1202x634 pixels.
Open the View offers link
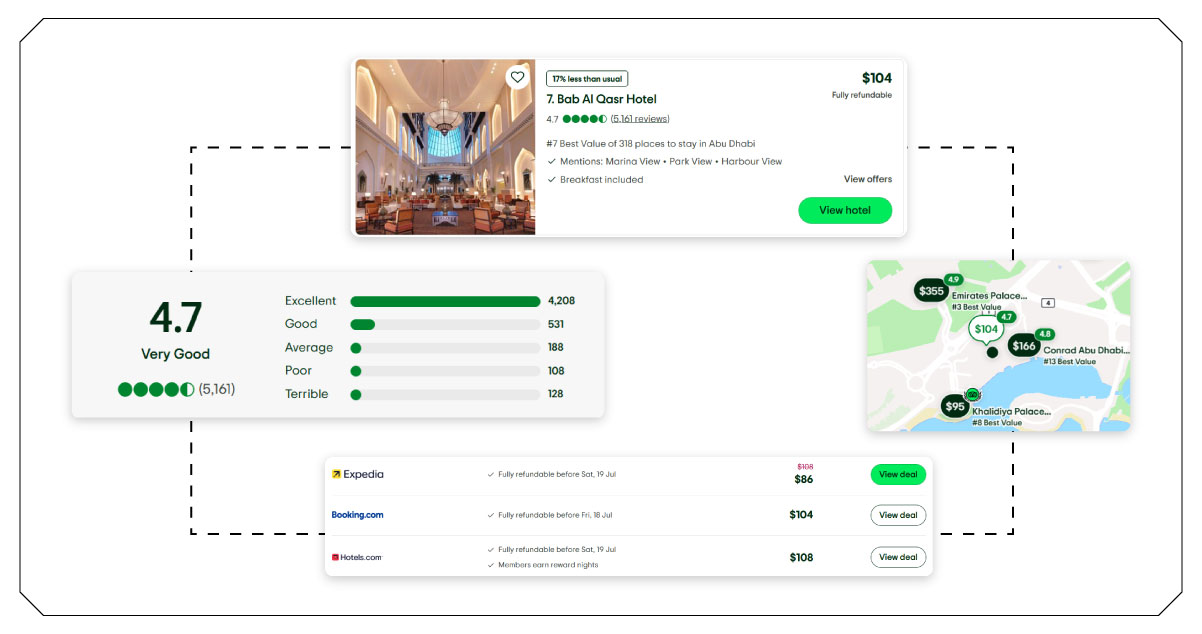click(x=869, y=178)
